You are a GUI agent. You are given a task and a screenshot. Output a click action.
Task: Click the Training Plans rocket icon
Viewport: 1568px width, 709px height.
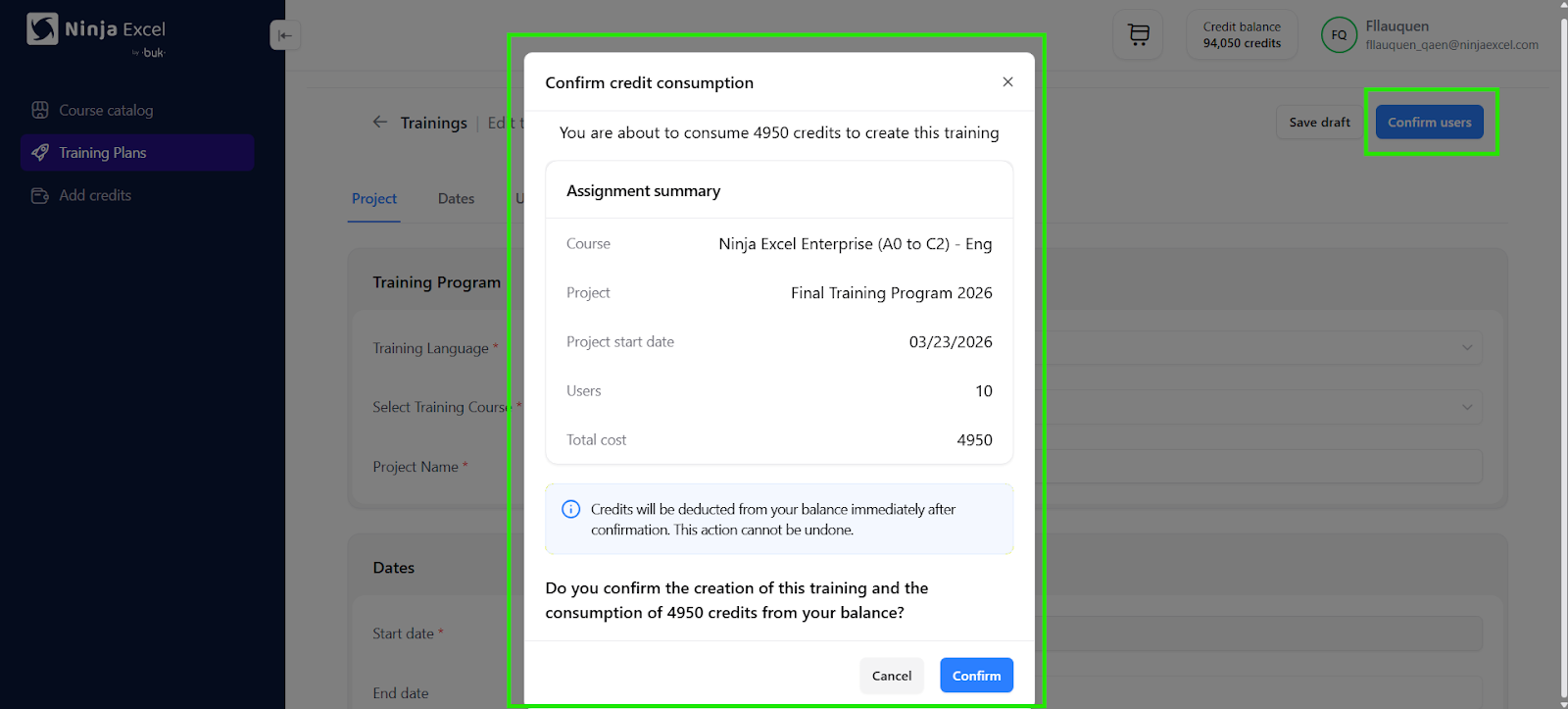(40, 152)
